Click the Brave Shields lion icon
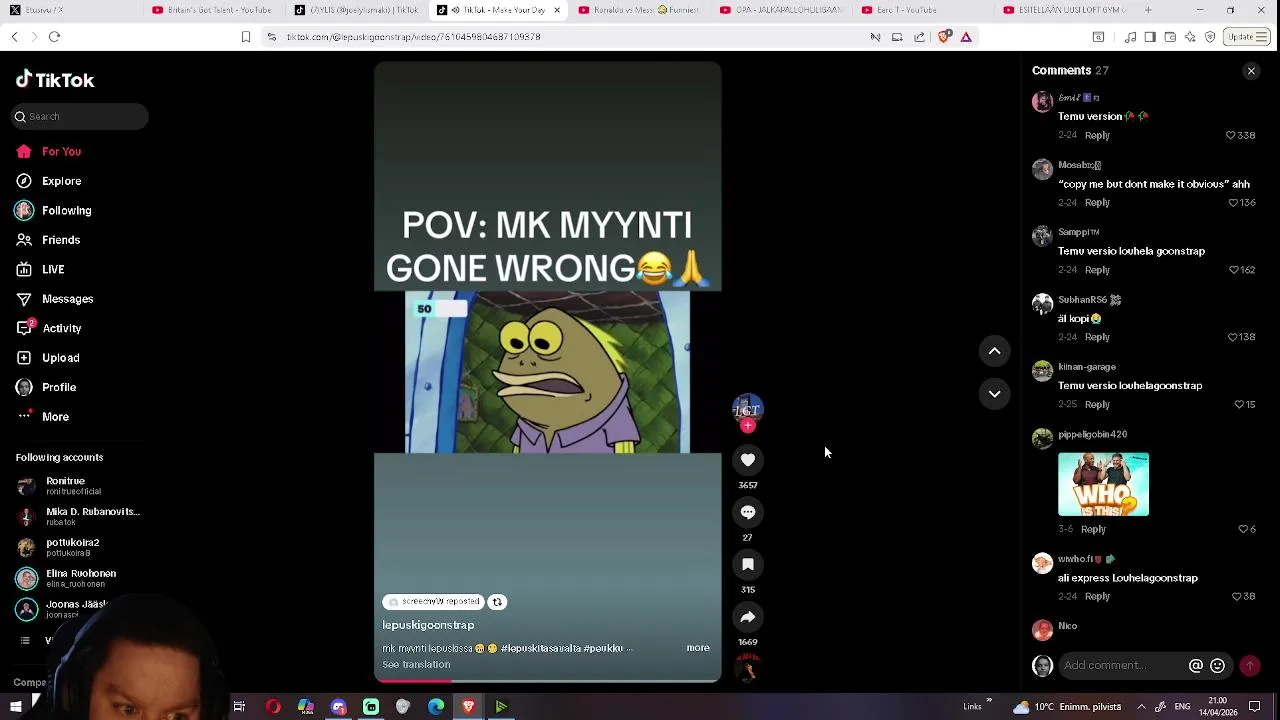Viewport: 1280px width, 720px height. [945, 37]
